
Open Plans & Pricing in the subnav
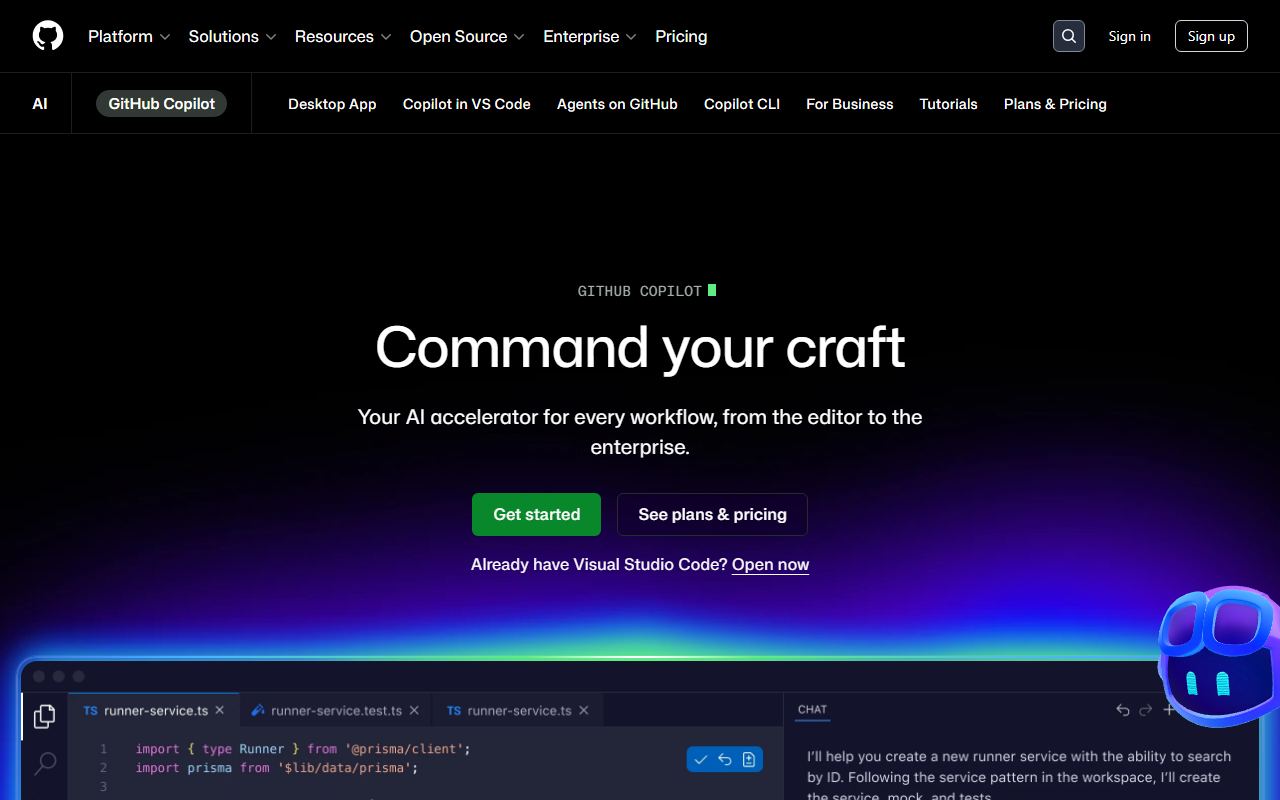pyautogui.click(x=1055, y=104)
